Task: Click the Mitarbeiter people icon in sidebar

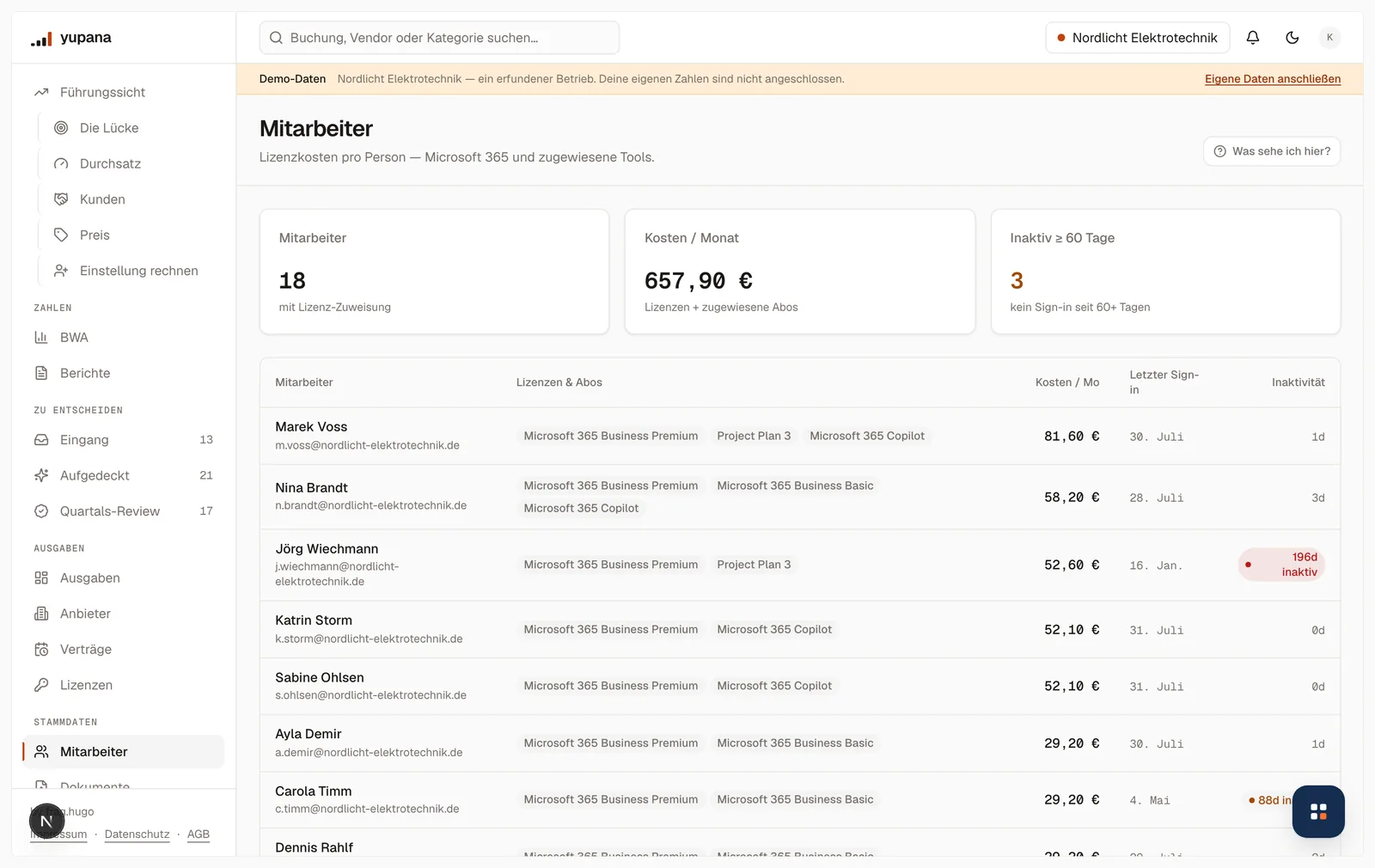Action: pyautogui.click(x=41, y=752)
